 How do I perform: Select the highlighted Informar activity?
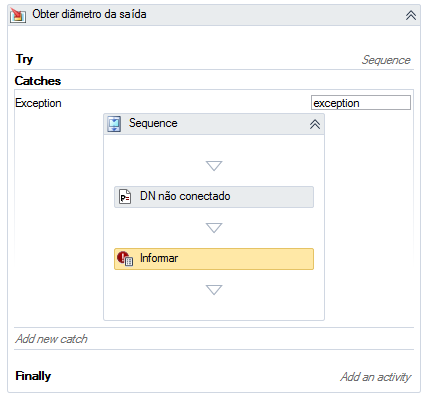point(214,259)
